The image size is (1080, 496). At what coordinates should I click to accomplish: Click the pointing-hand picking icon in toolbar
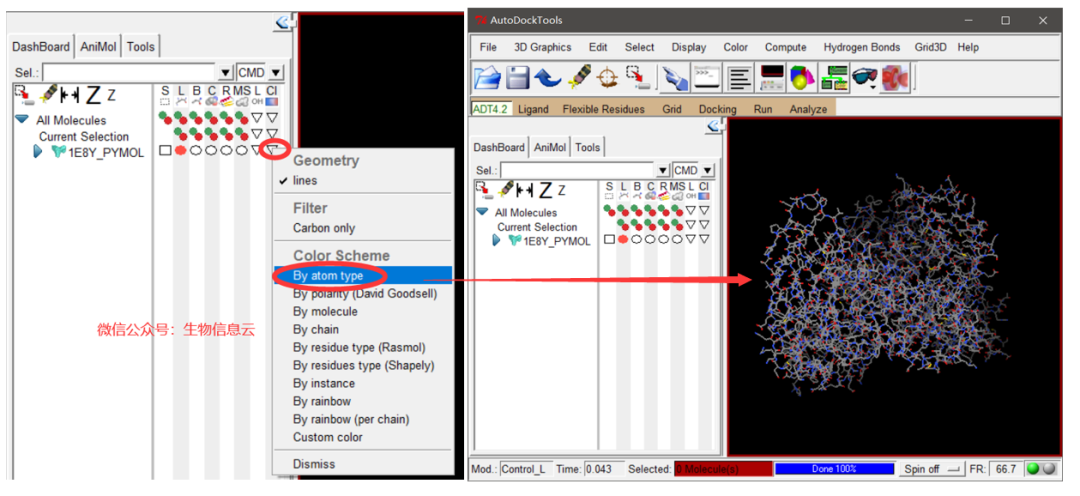[x=674, y=78]
